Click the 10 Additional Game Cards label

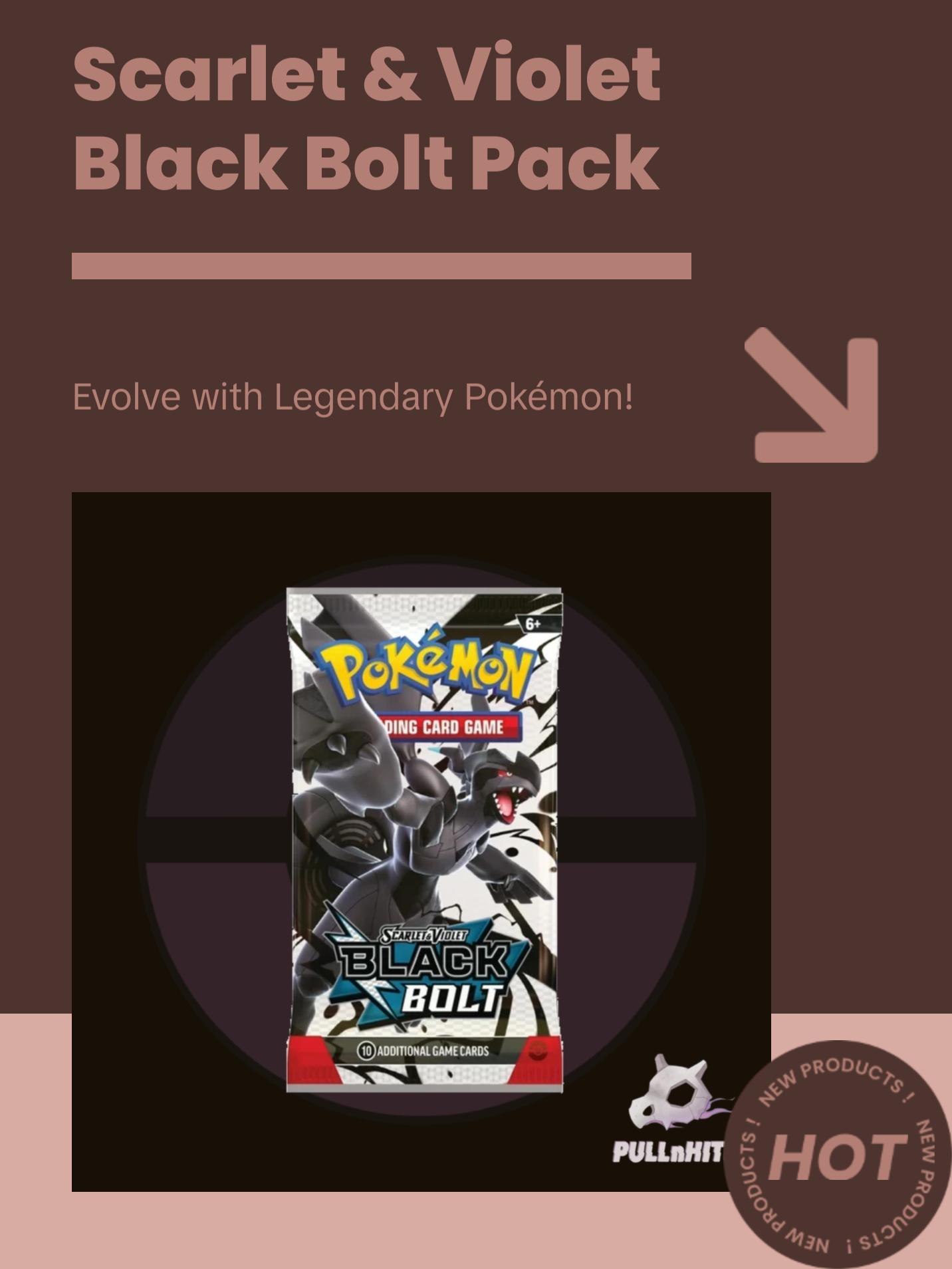coord(423,1051)
